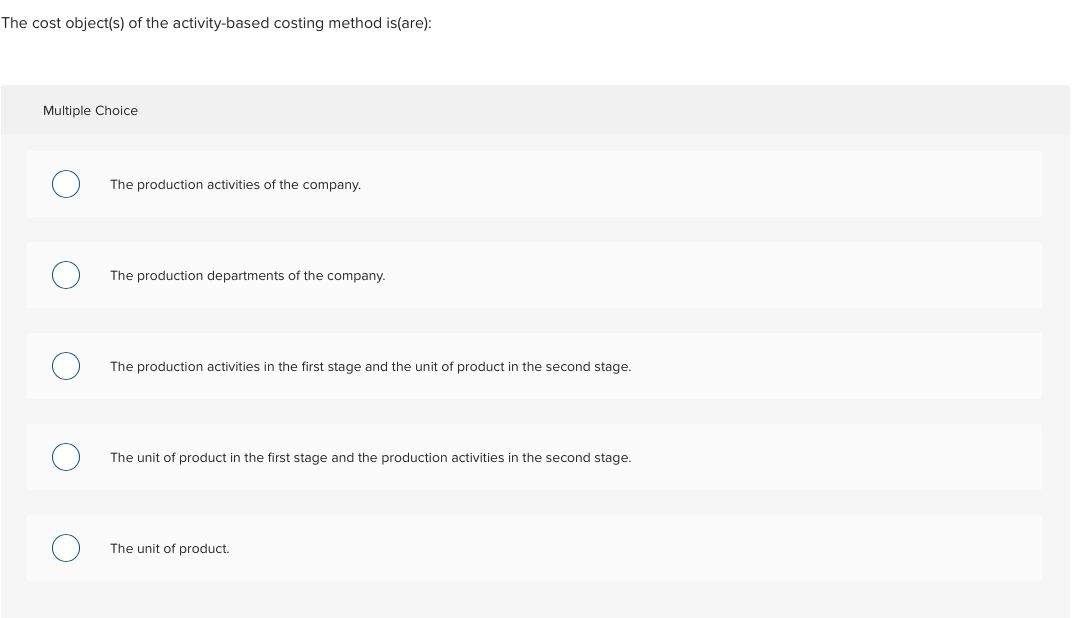Select the radio button for unit of product

pos(65,548)
